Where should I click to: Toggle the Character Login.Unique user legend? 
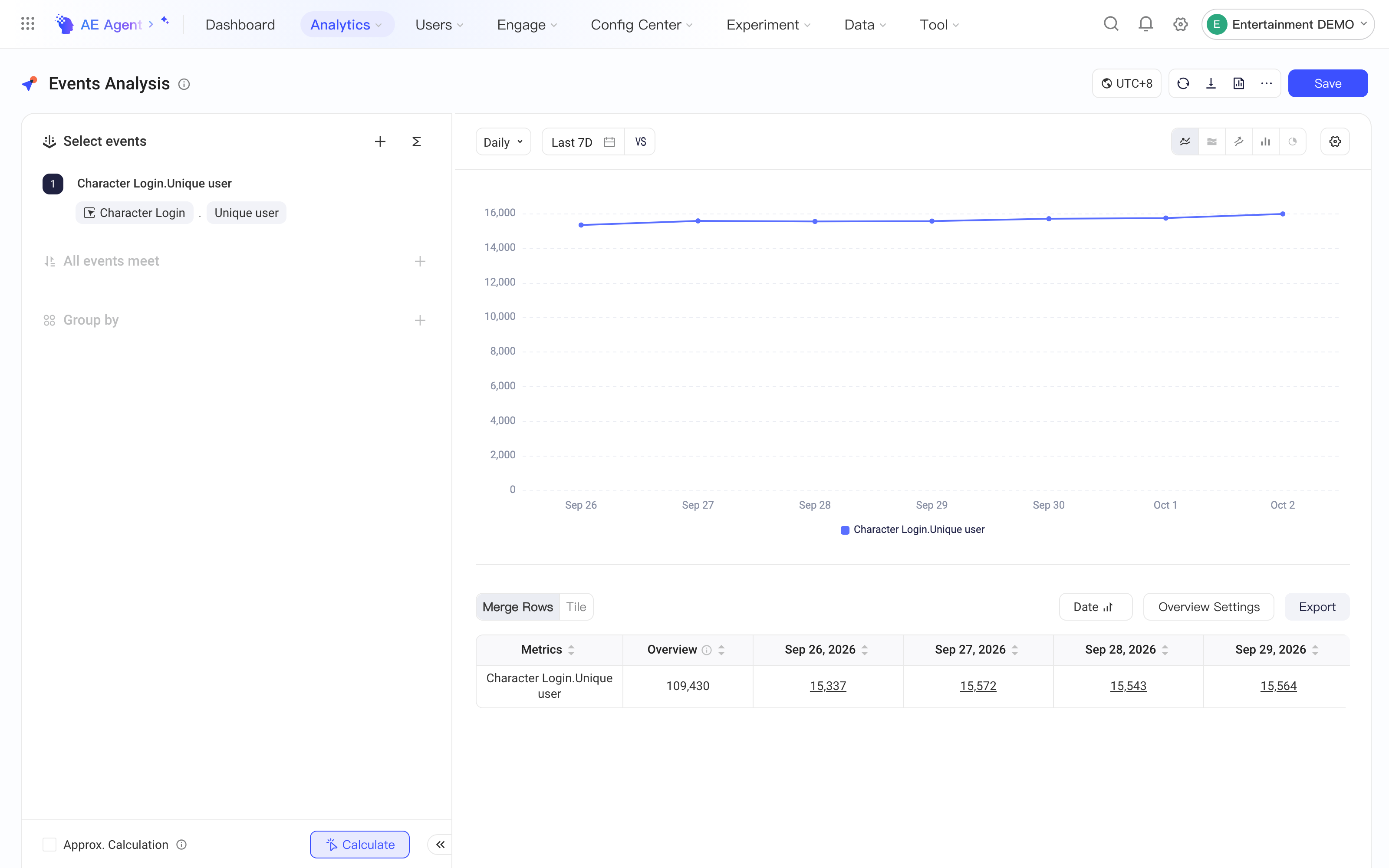point(912,529)
